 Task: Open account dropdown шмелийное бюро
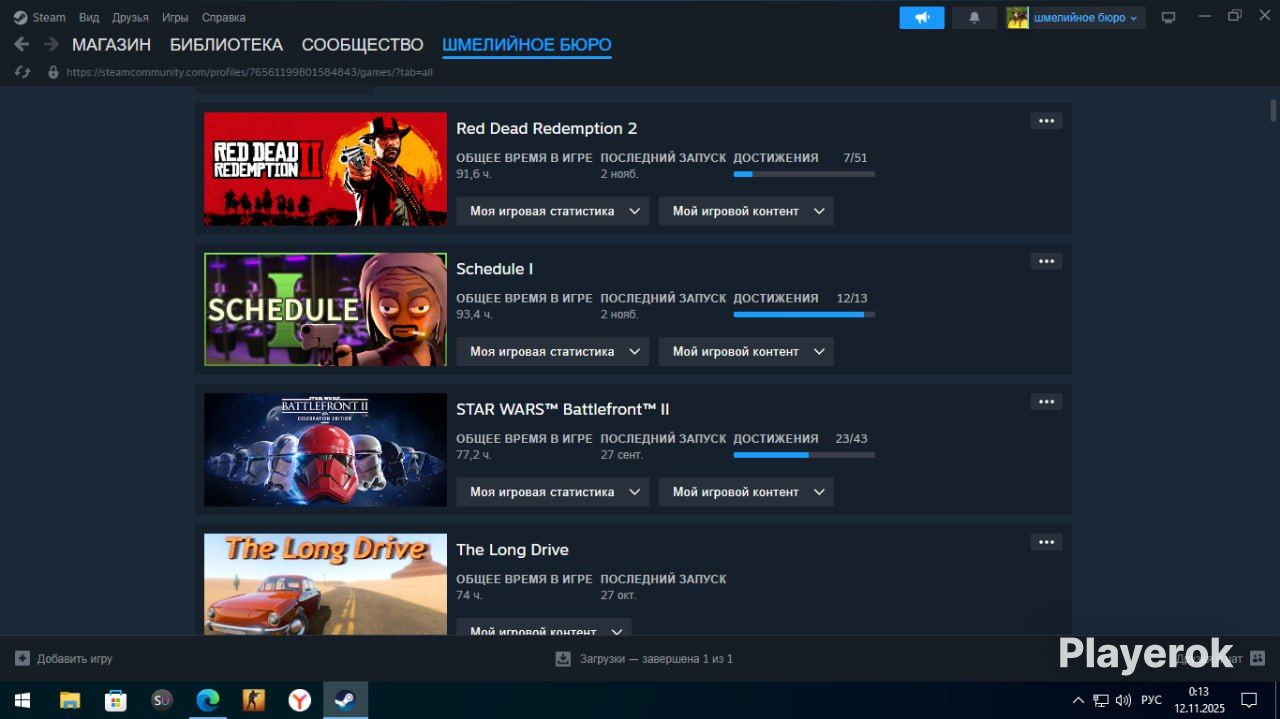click(x=1086, y=17)
